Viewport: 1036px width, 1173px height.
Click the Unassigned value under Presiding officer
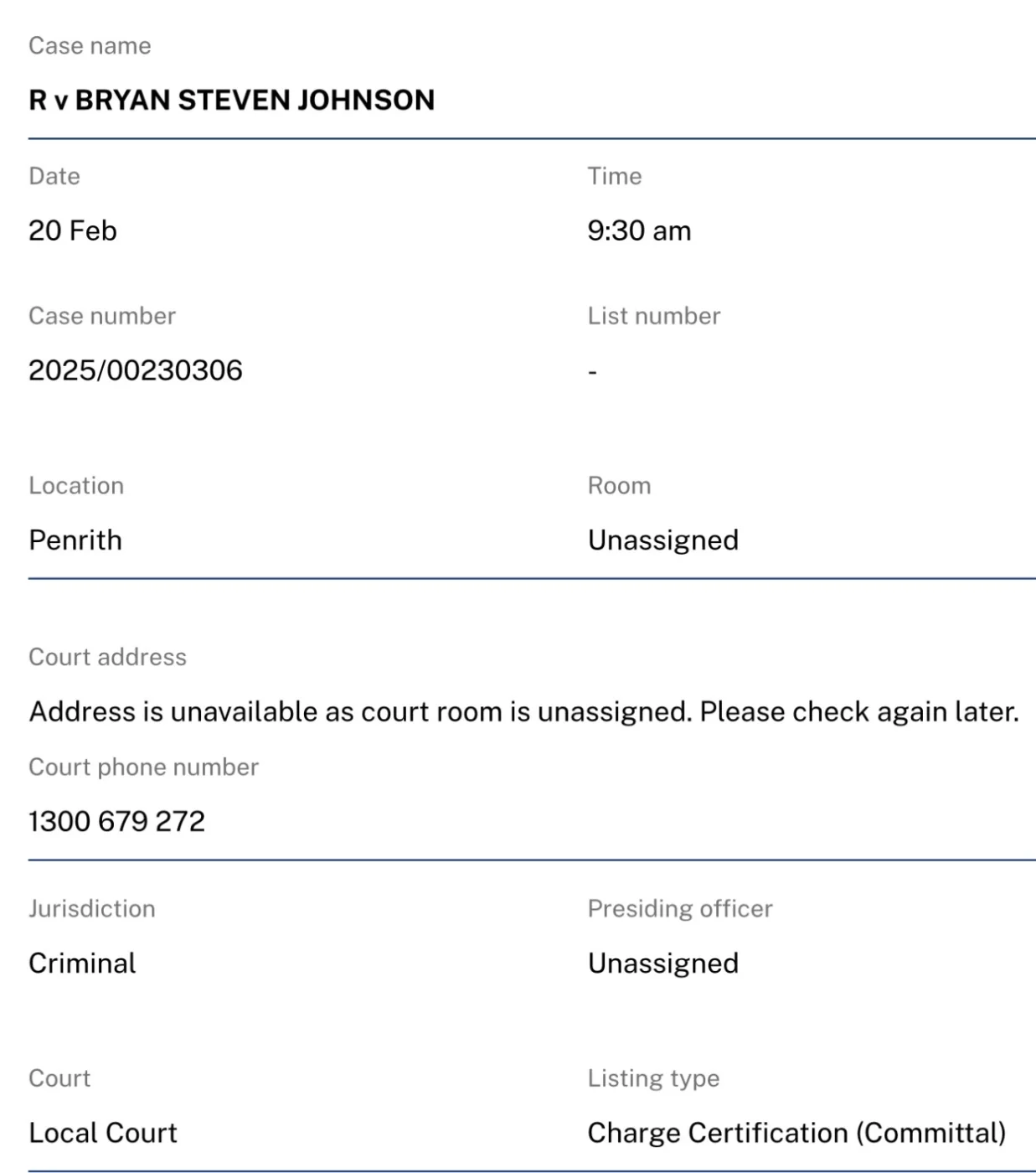[662, 964]
